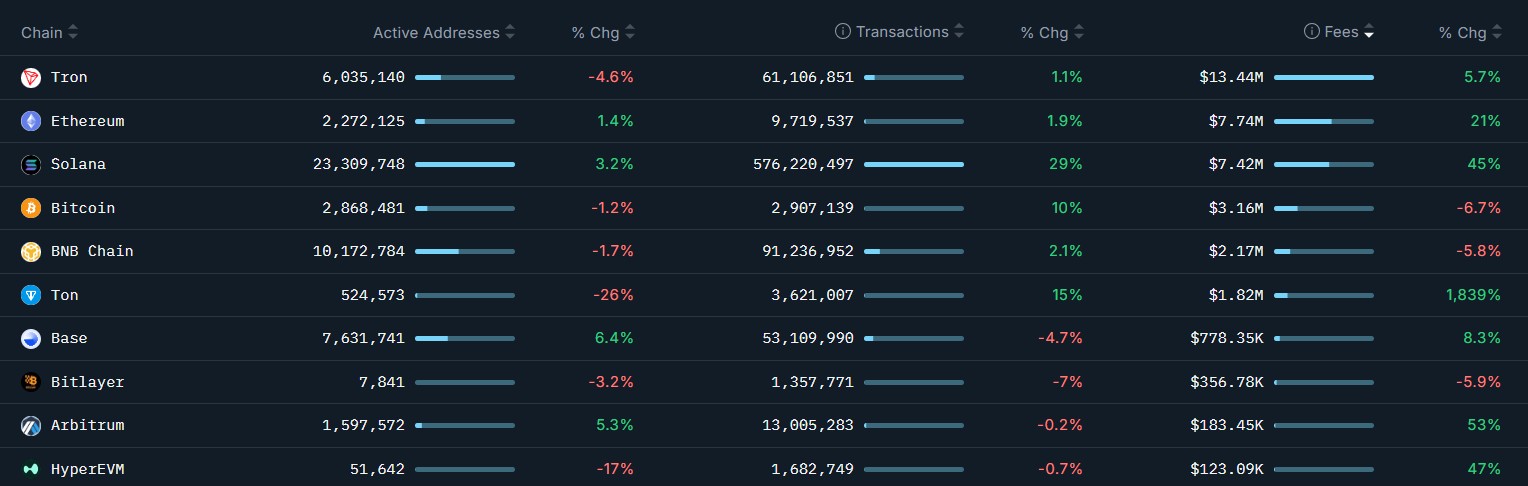
Task: Select Bitlayer active addresses value 7,841
Action: click(x=382, y=382)
